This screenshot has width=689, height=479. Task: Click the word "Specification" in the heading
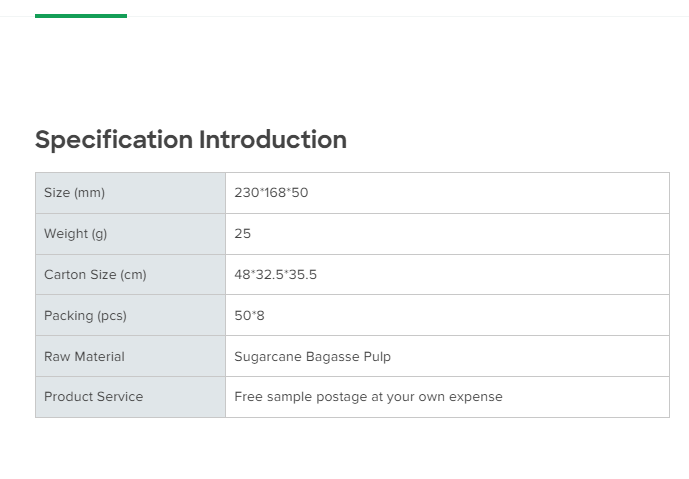coord(114,140)
